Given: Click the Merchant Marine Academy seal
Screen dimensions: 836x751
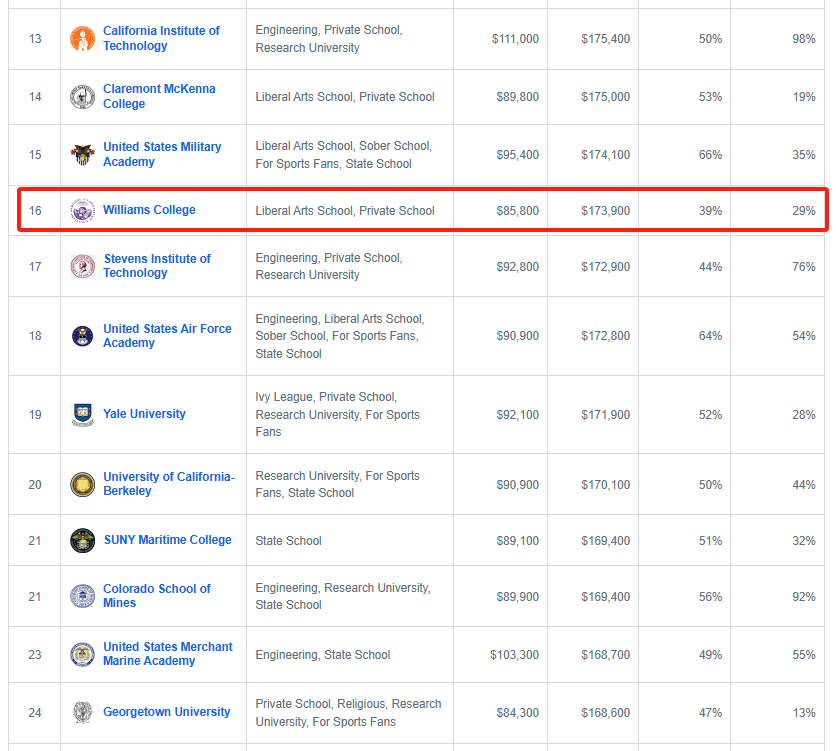Looking at the screenshot, I should [x=83, y=655].
